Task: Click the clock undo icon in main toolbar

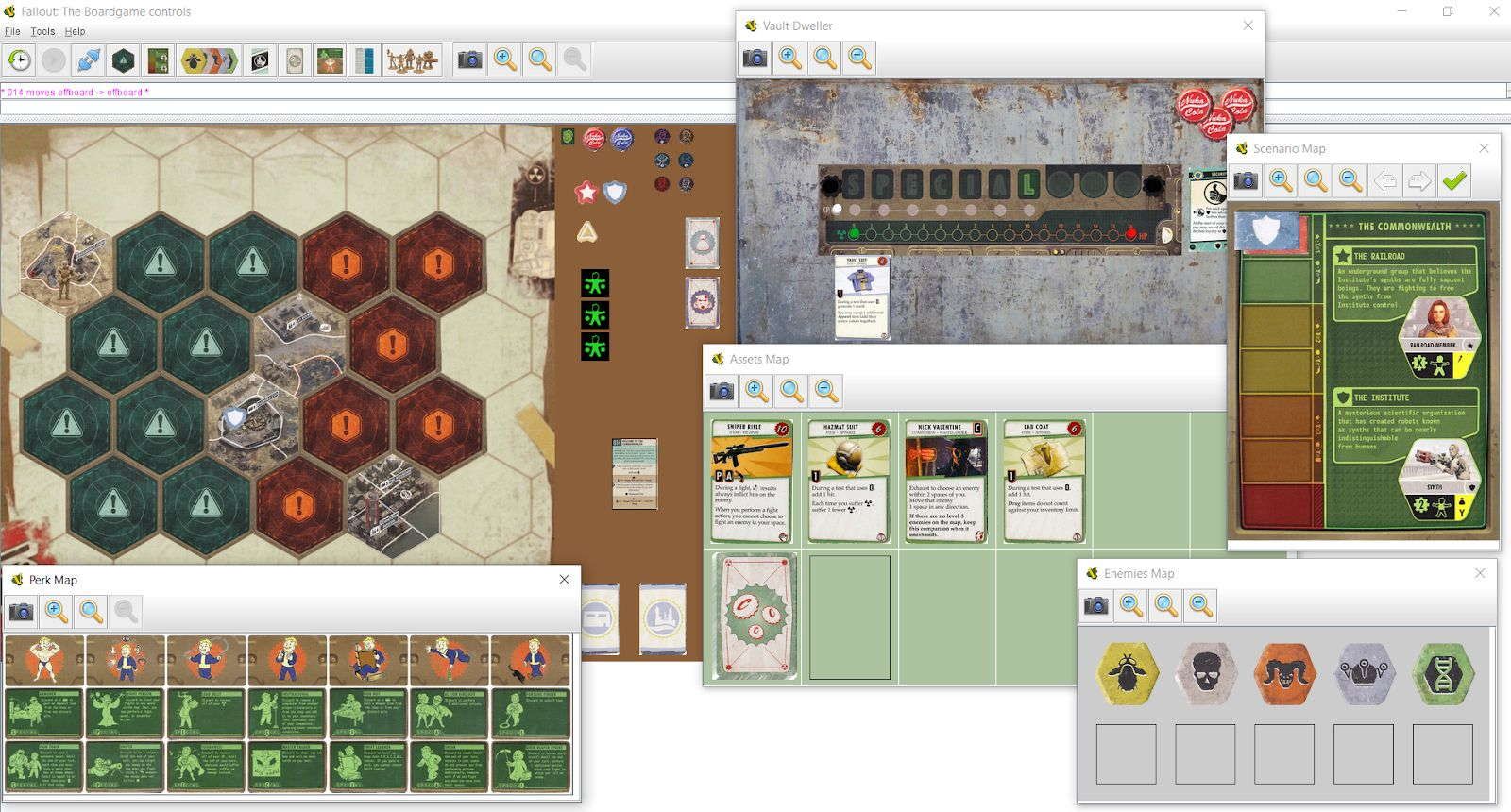Action: (19, 60)
